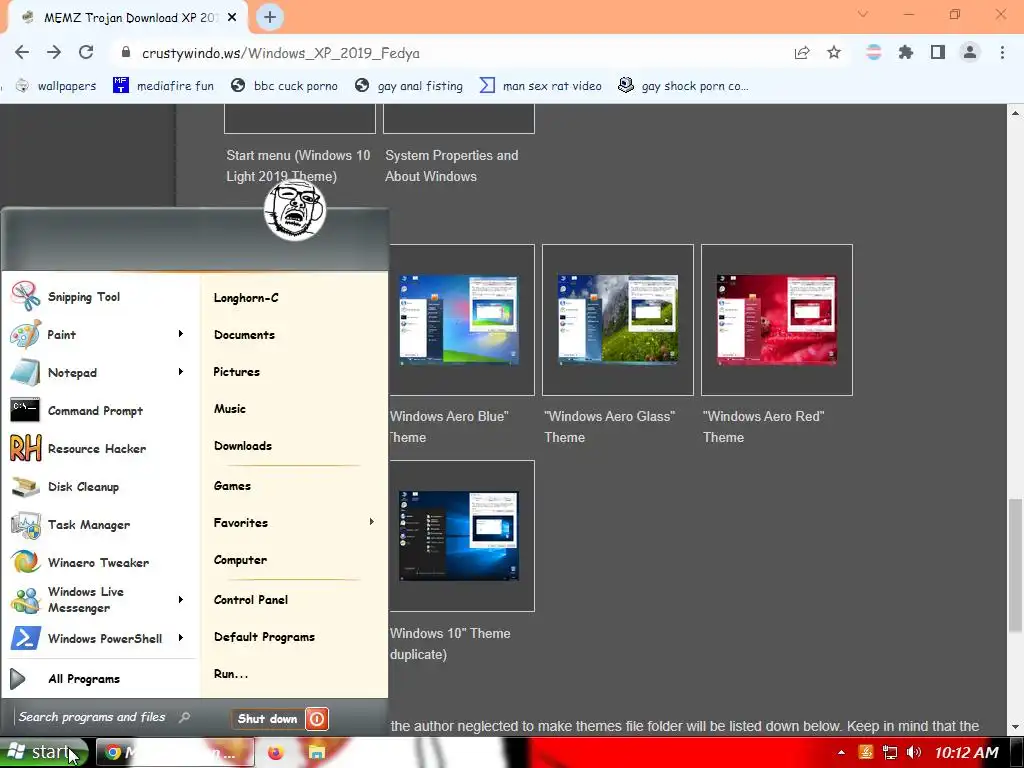Click the user account avatar picture

click(295, 210)
